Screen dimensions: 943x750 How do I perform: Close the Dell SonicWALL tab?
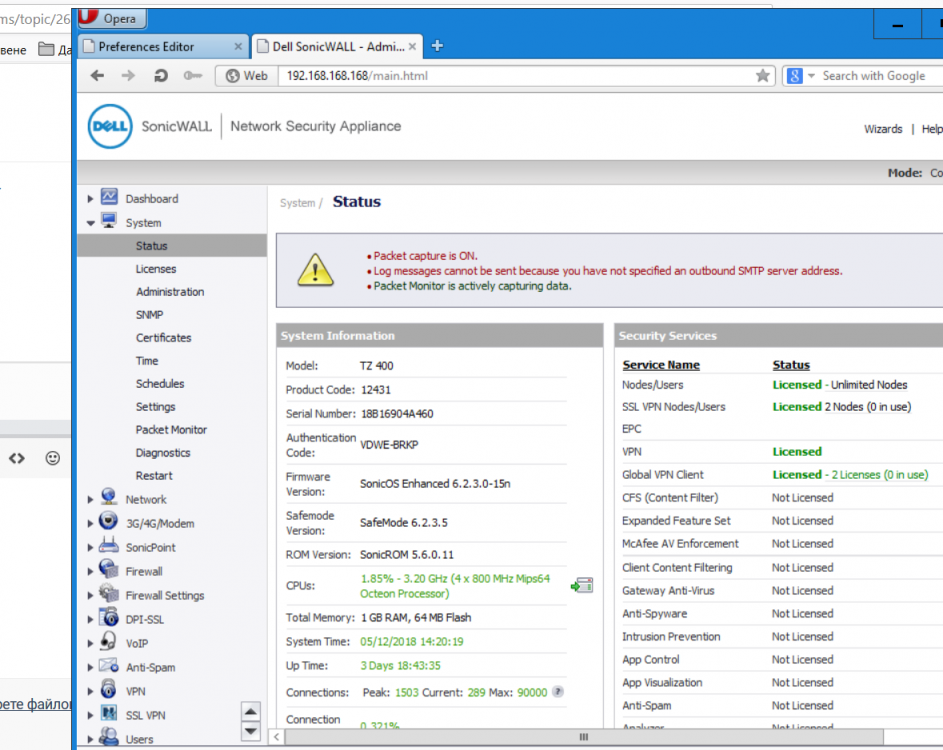[x=412, y=46]
